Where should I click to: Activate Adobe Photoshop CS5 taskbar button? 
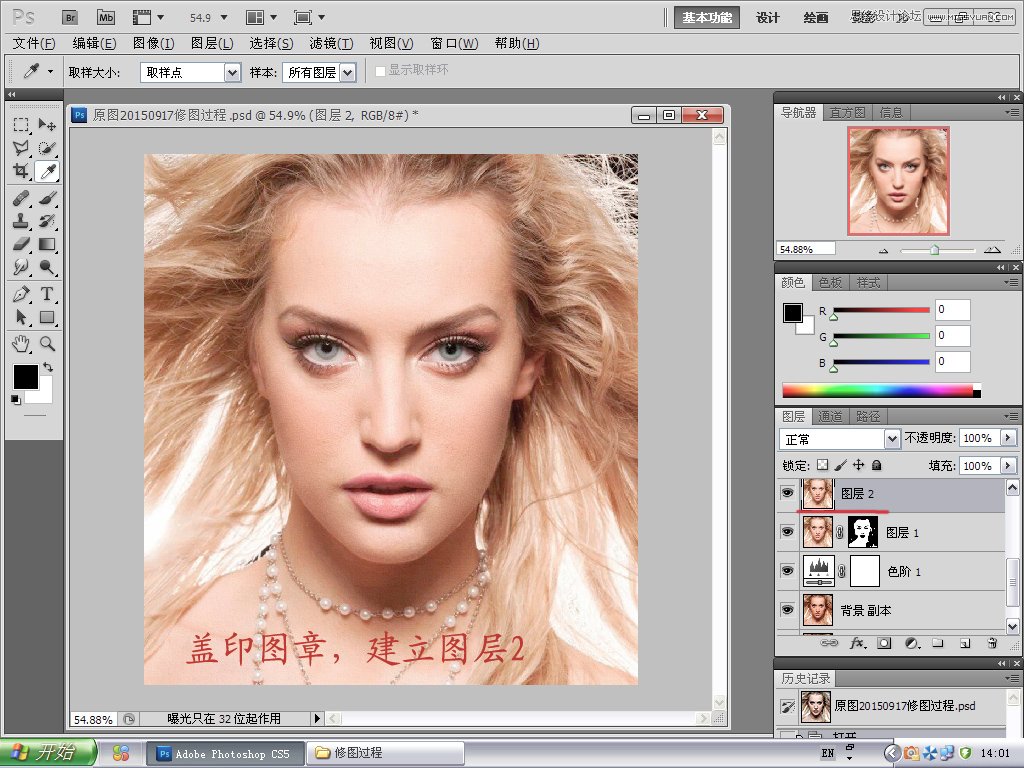[x=225, y=753]
